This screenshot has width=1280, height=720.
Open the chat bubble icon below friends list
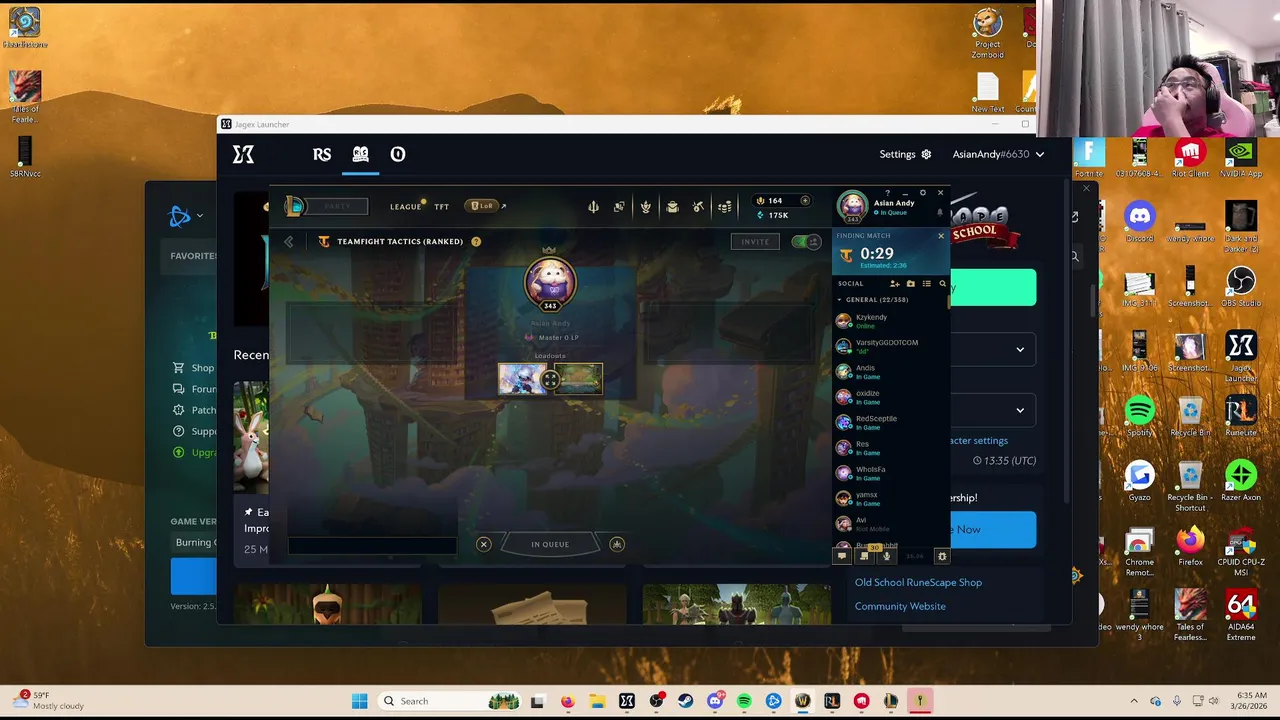[842, 556]
